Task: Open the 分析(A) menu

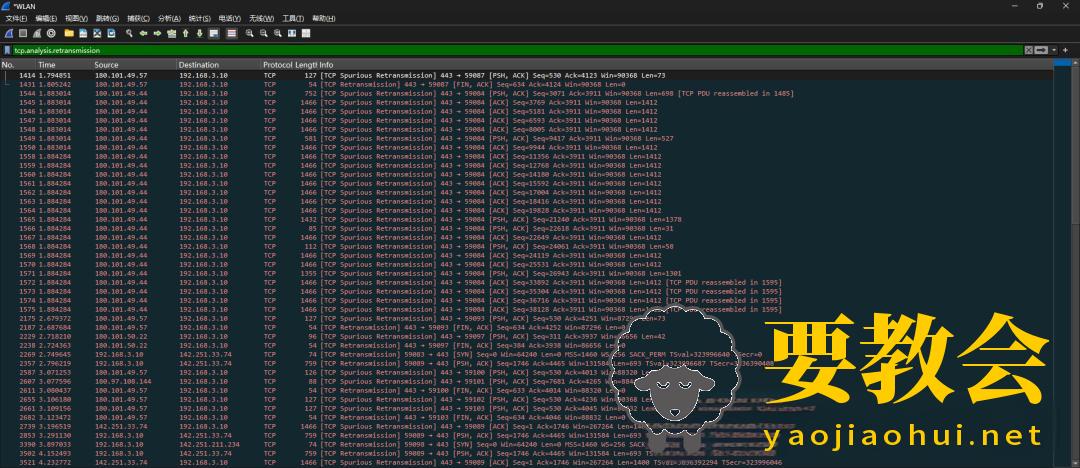Action: [169, 18]
